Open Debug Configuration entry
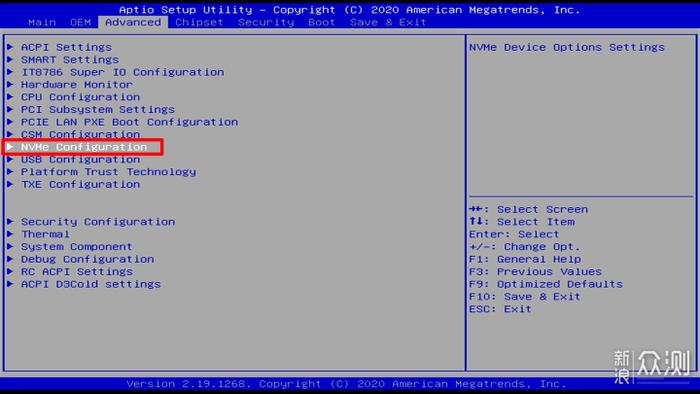Screen dimensions: 700x394 point(88,259)
